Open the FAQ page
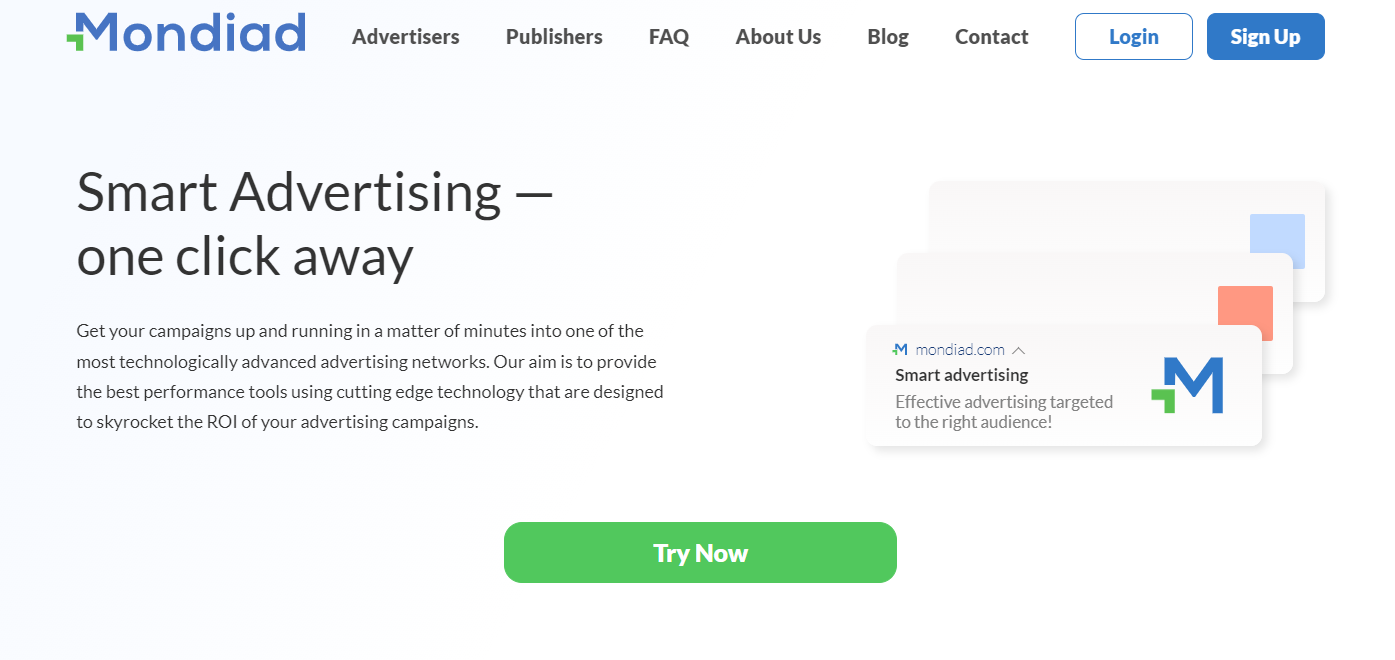The width and height of the screenshot is (1395, 660). 669,37
